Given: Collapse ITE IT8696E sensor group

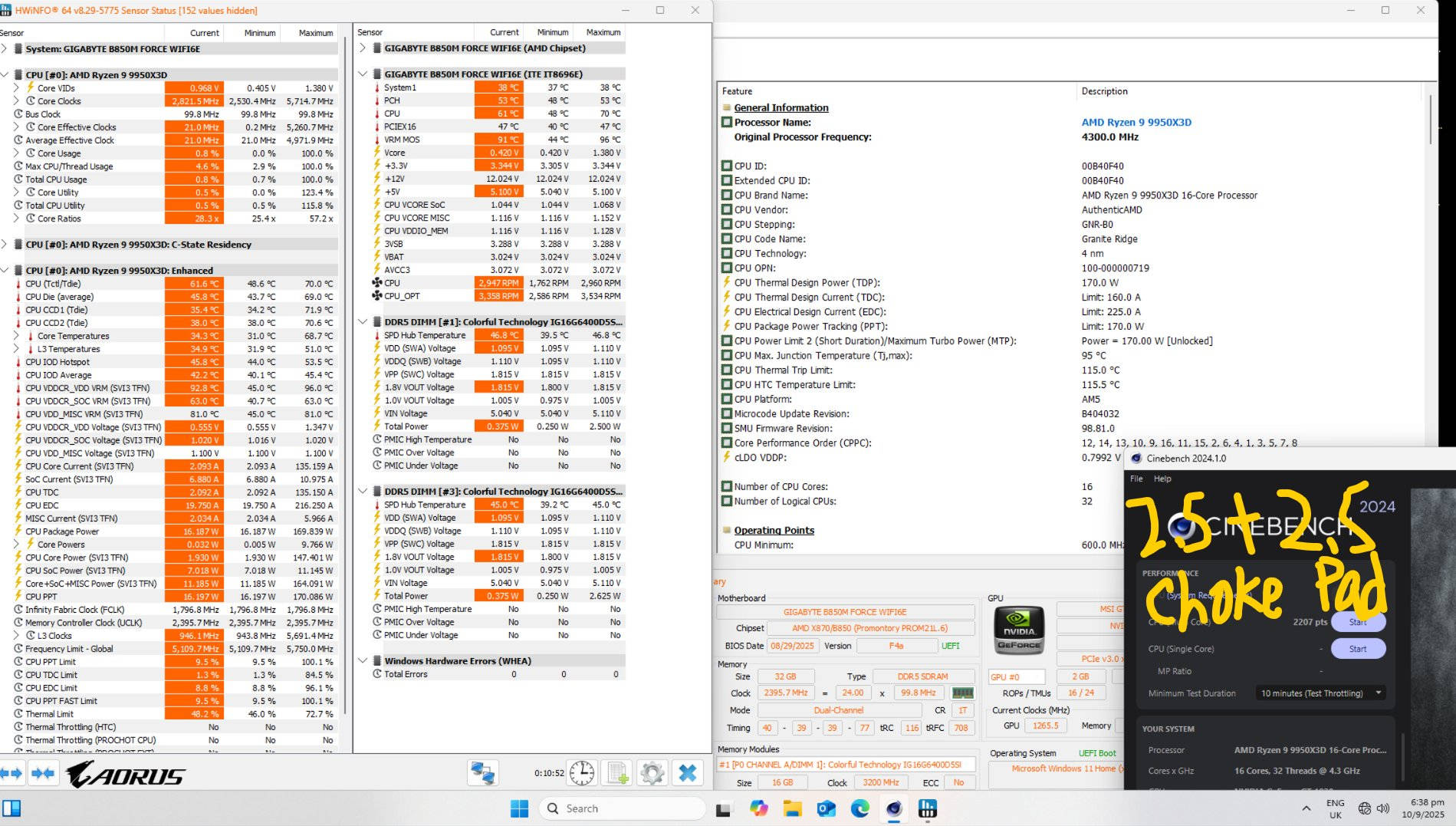Looking at the screenshot, I should pos(363,74).
